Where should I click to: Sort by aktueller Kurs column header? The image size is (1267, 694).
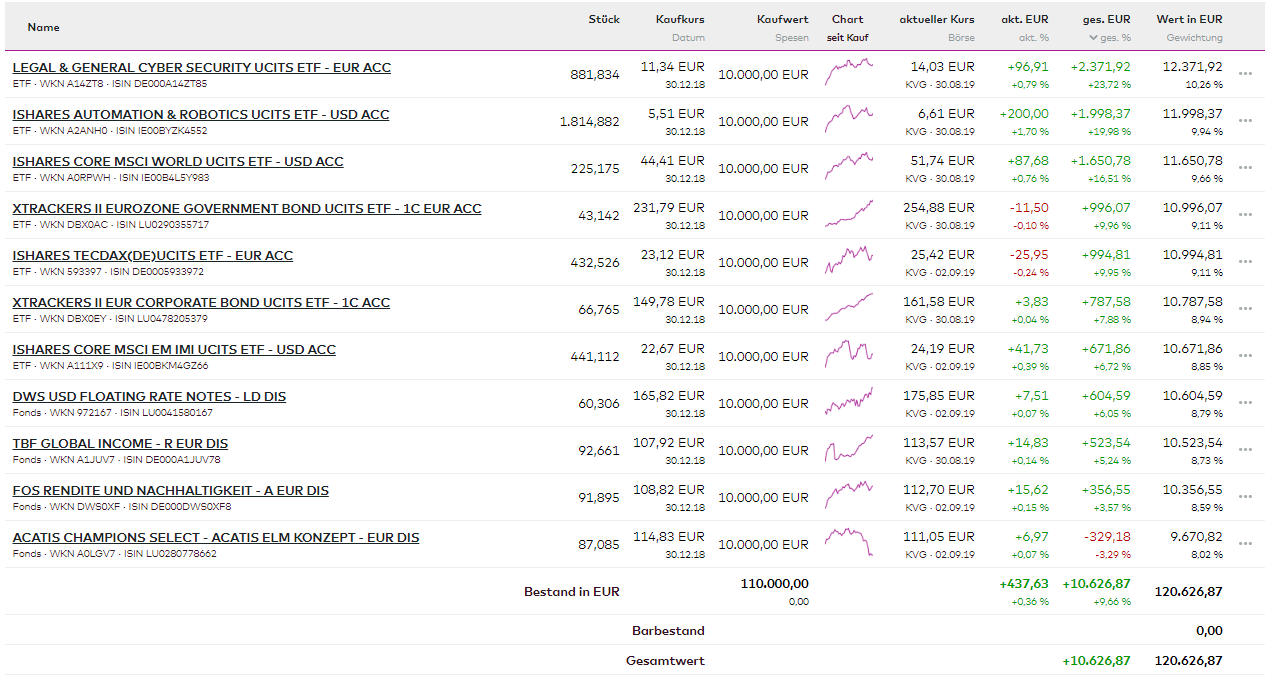(936, 19)
